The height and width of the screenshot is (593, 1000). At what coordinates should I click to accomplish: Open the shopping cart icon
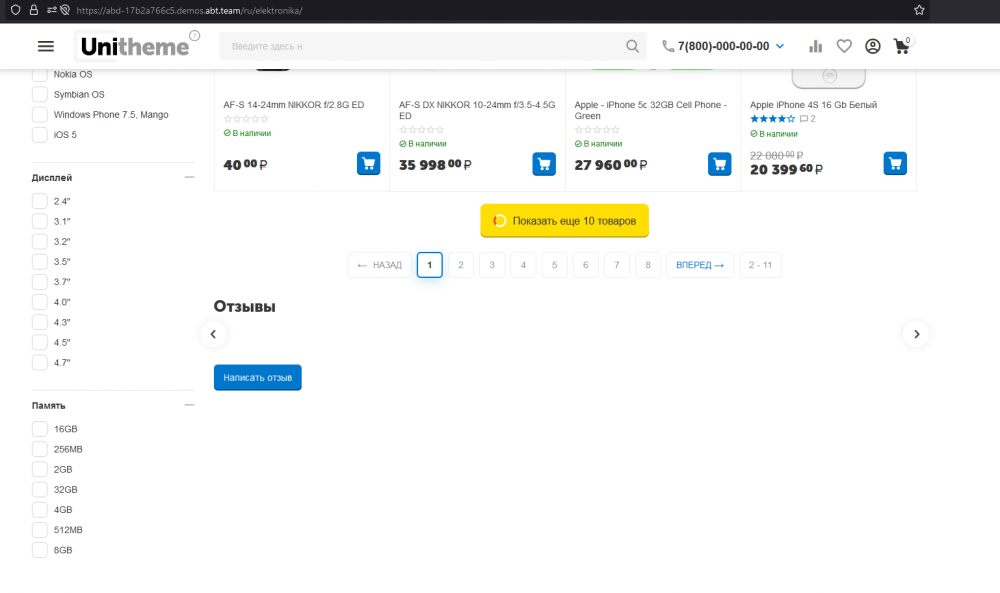902,46
